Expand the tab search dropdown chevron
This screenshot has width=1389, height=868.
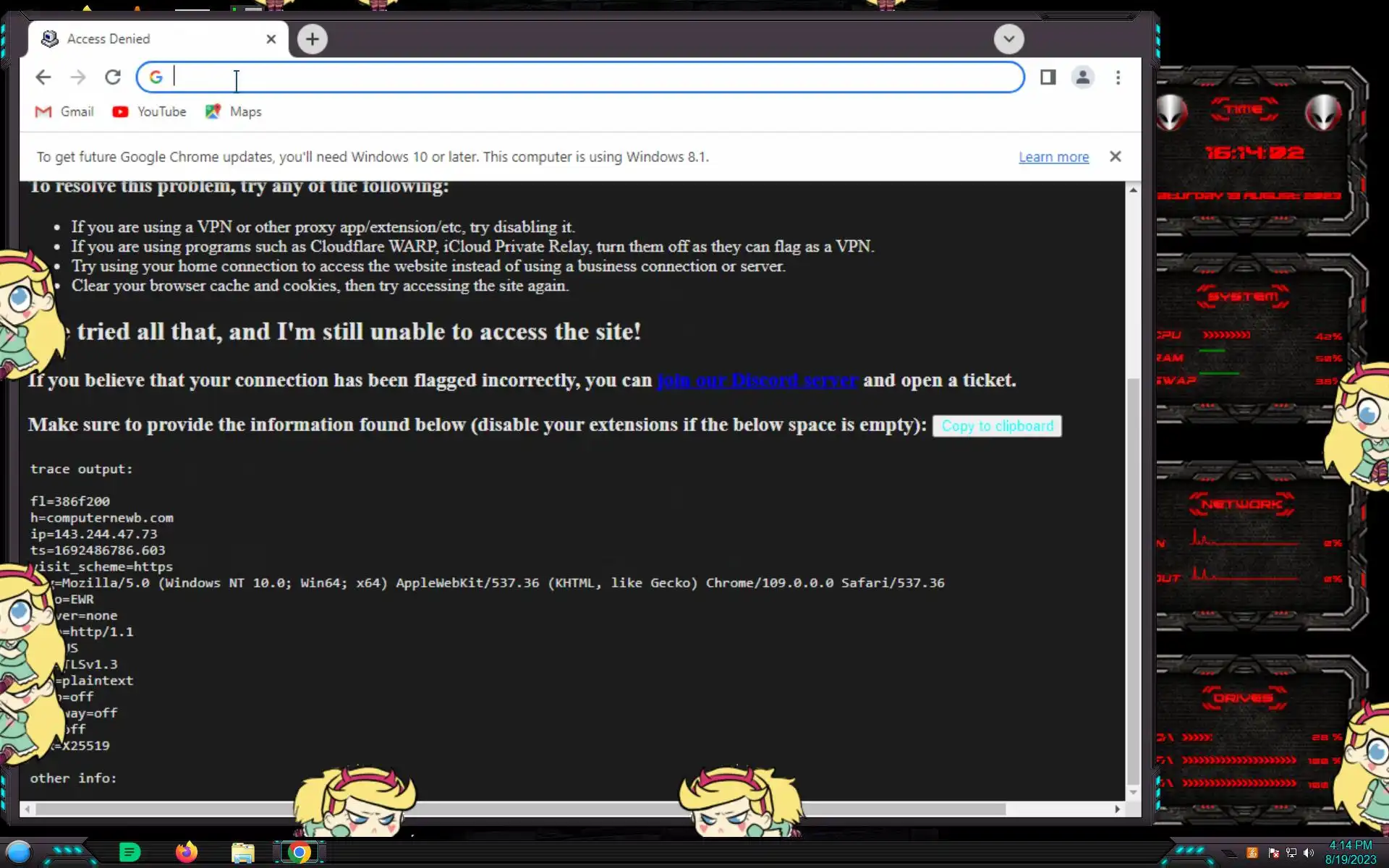[1008, 39]
